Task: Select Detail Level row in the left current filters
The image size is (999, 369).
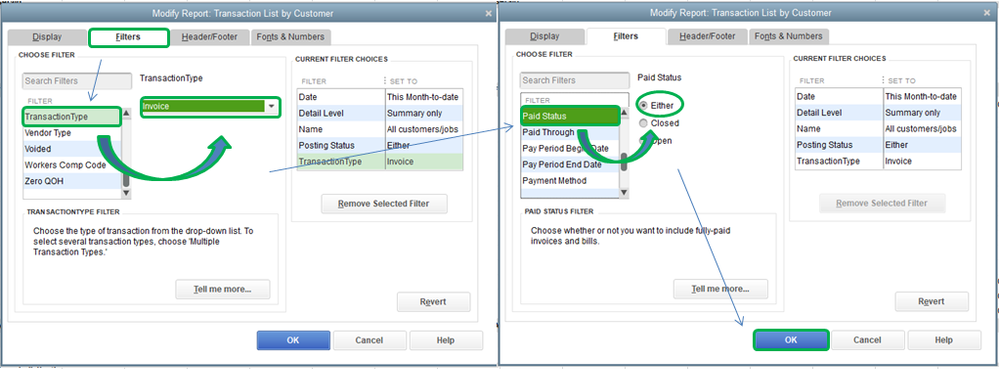Action: click(x=380, y=113)
